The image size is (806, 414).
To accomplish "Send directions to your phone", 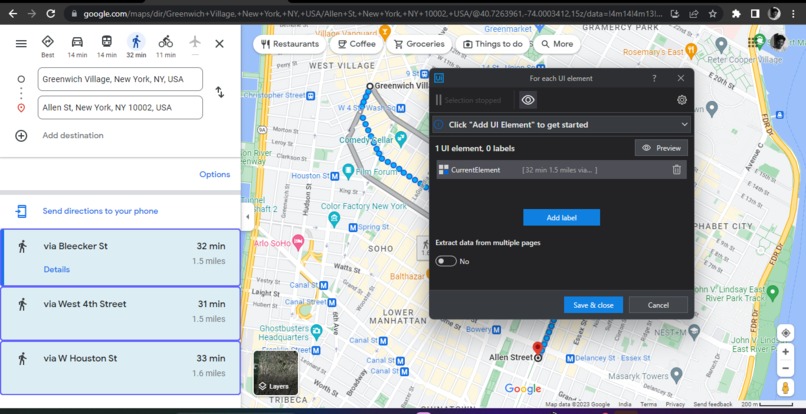I will click(x=100, y=211).
